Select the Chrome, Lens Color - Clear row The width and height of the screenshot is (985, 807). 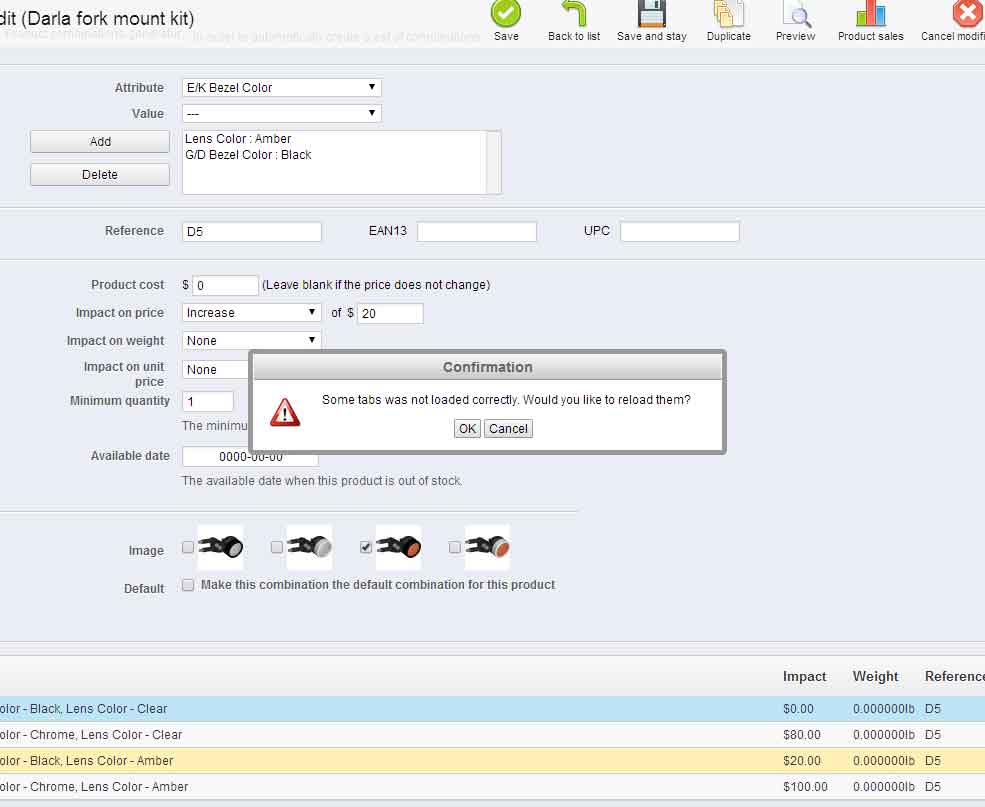(492, 735)
